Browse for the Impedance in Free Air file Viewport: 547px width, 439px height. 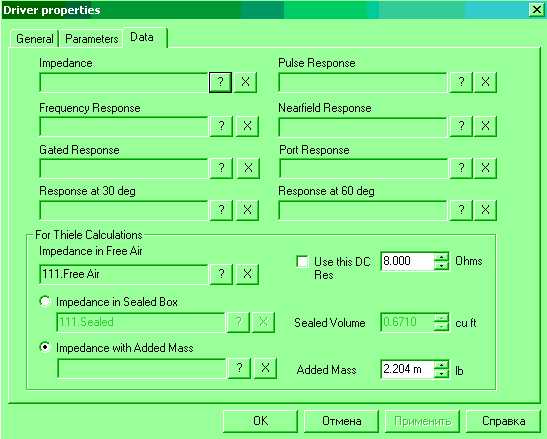point(221,274)
